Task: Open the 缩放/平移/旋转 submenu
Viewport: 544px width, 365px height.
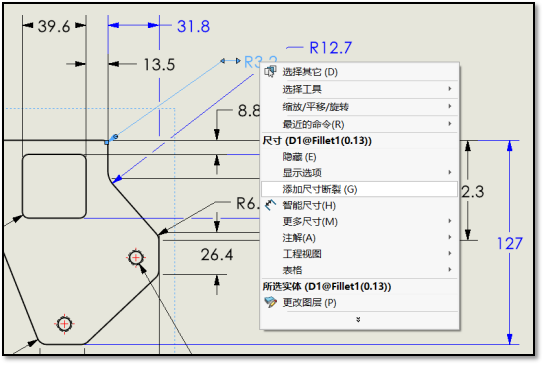Action: [x=359, y=107]
